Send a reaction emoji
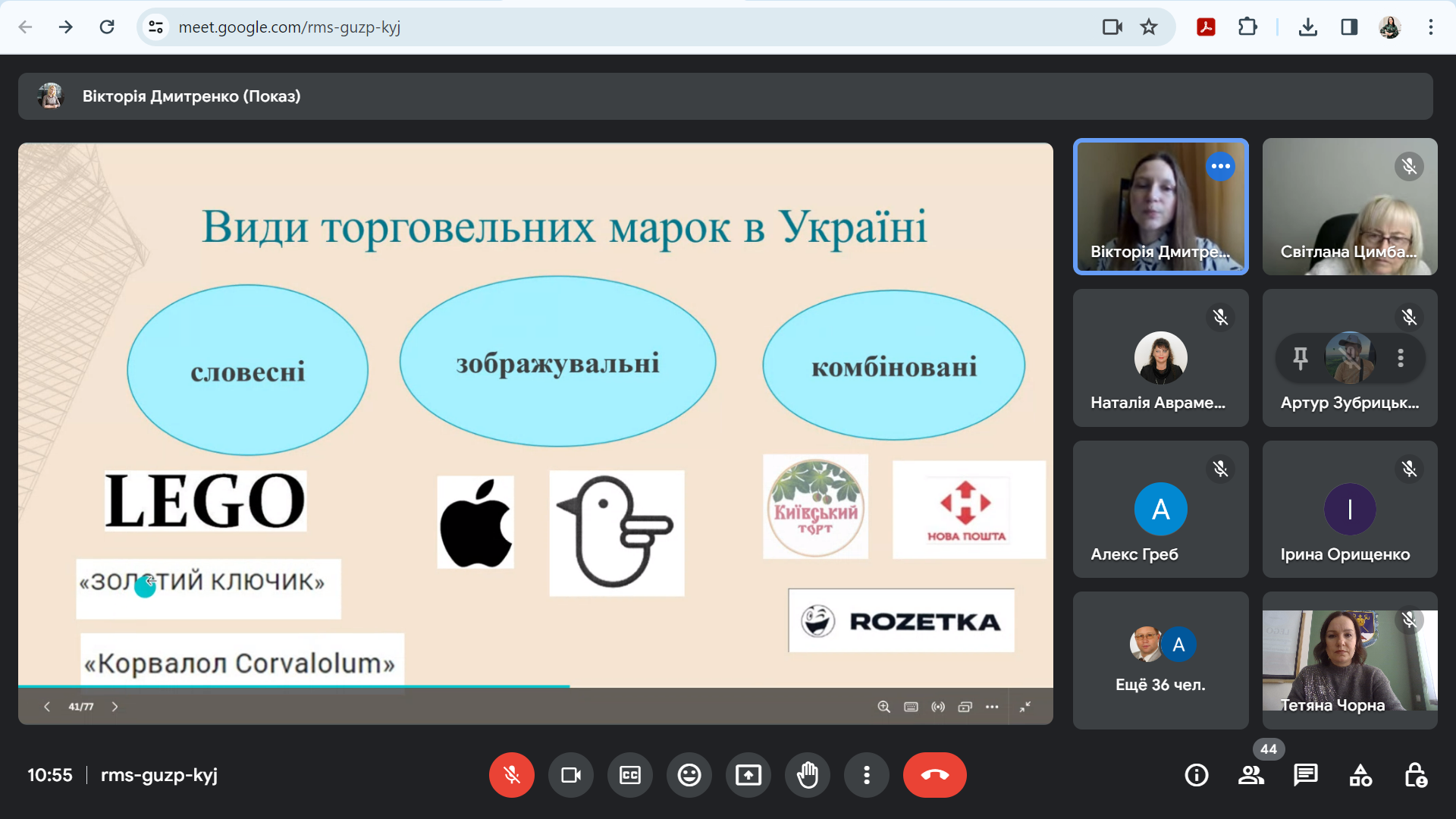 point(689,775)
